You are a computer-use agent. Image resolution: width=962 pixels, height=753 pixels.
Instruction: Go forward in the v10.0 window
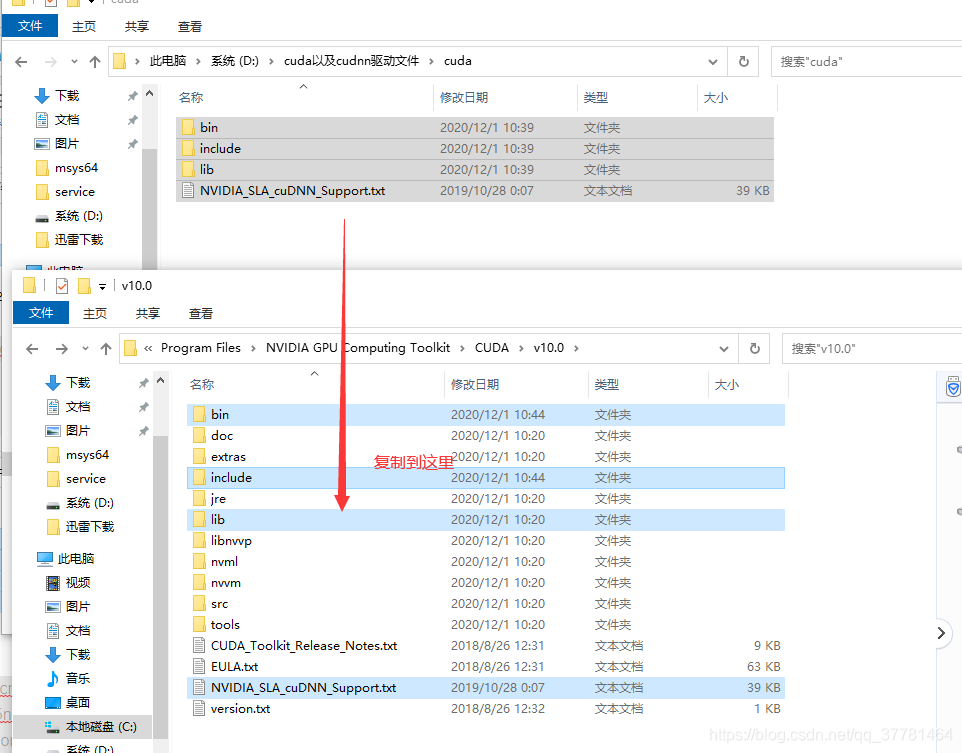point(62,349)
